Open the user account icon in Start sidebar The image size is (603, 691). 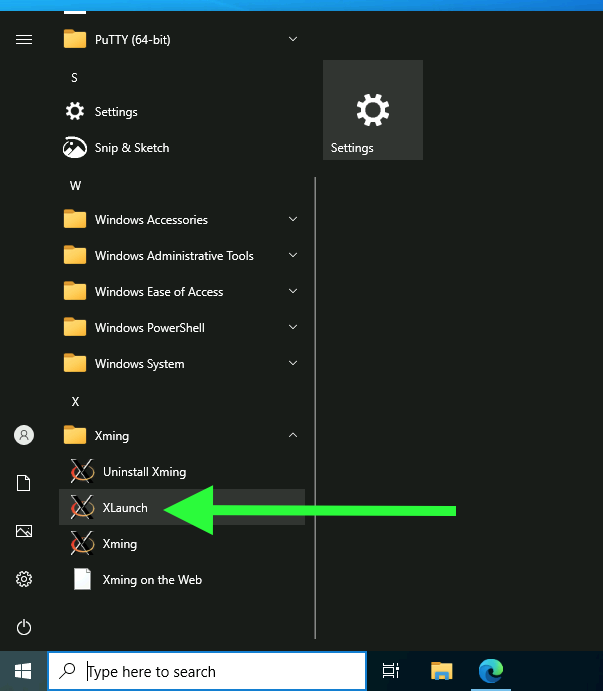(24, 435)
